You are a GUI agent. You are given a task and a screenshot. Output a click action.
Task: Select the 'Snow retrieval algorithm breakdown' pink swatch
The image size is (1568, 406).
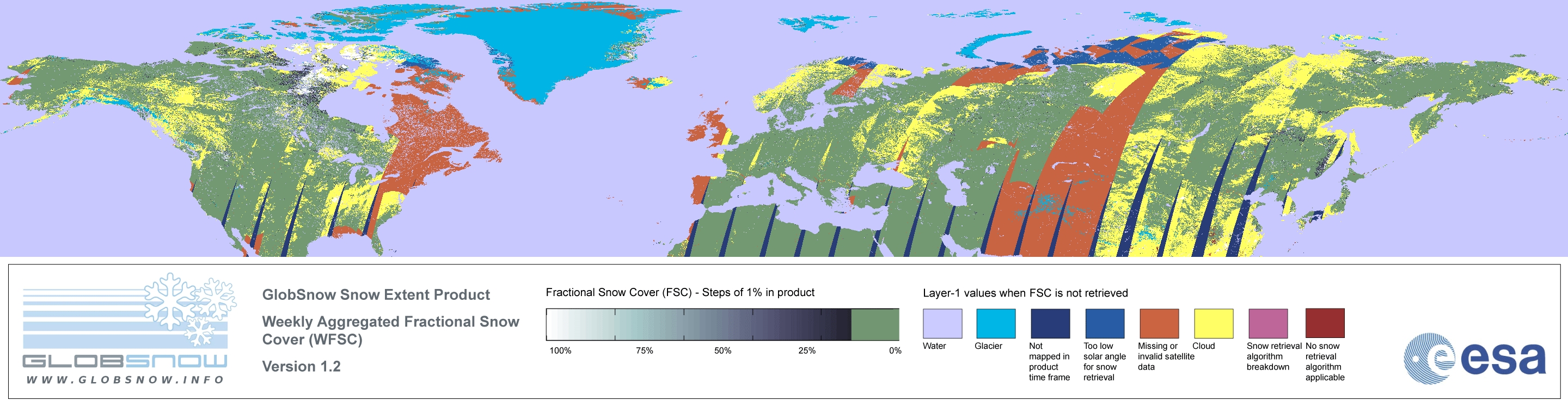[x=1268, y=323]
